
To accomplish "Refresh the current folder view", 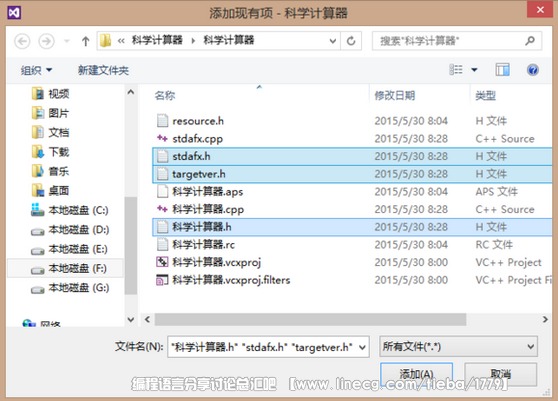I will pyautogui.click(x=351, y=41).
